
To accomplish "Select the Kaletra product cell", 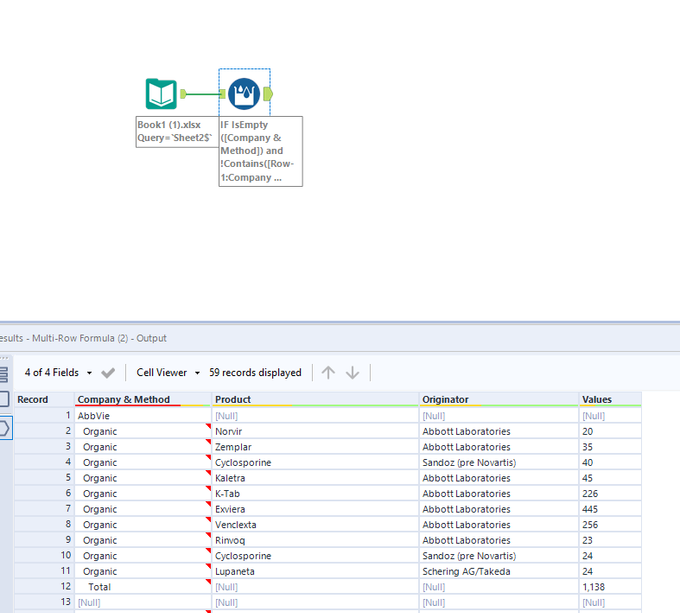I will pos(315,478).
